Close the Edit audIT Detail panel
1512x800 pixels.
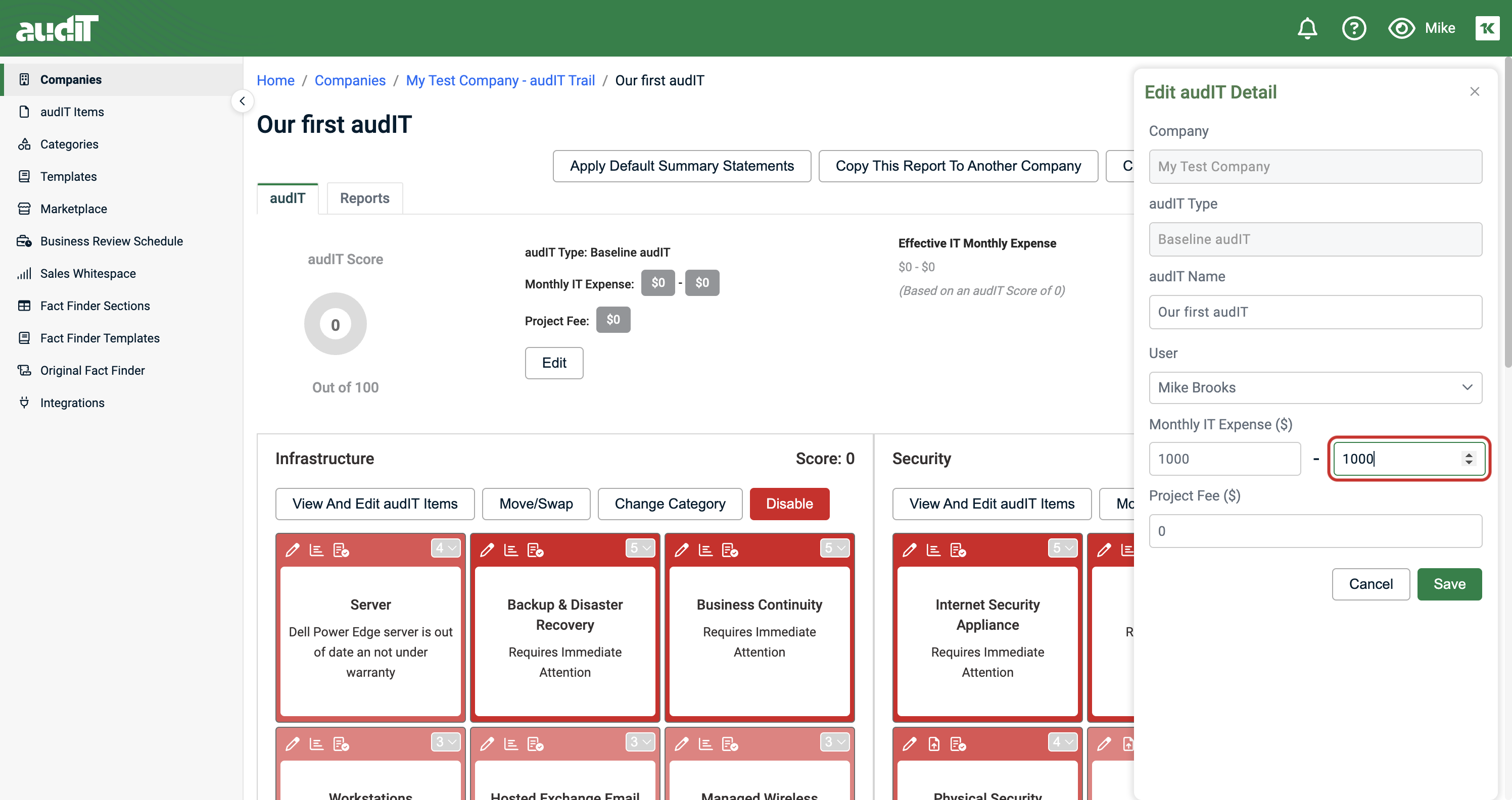[1475, 91]
